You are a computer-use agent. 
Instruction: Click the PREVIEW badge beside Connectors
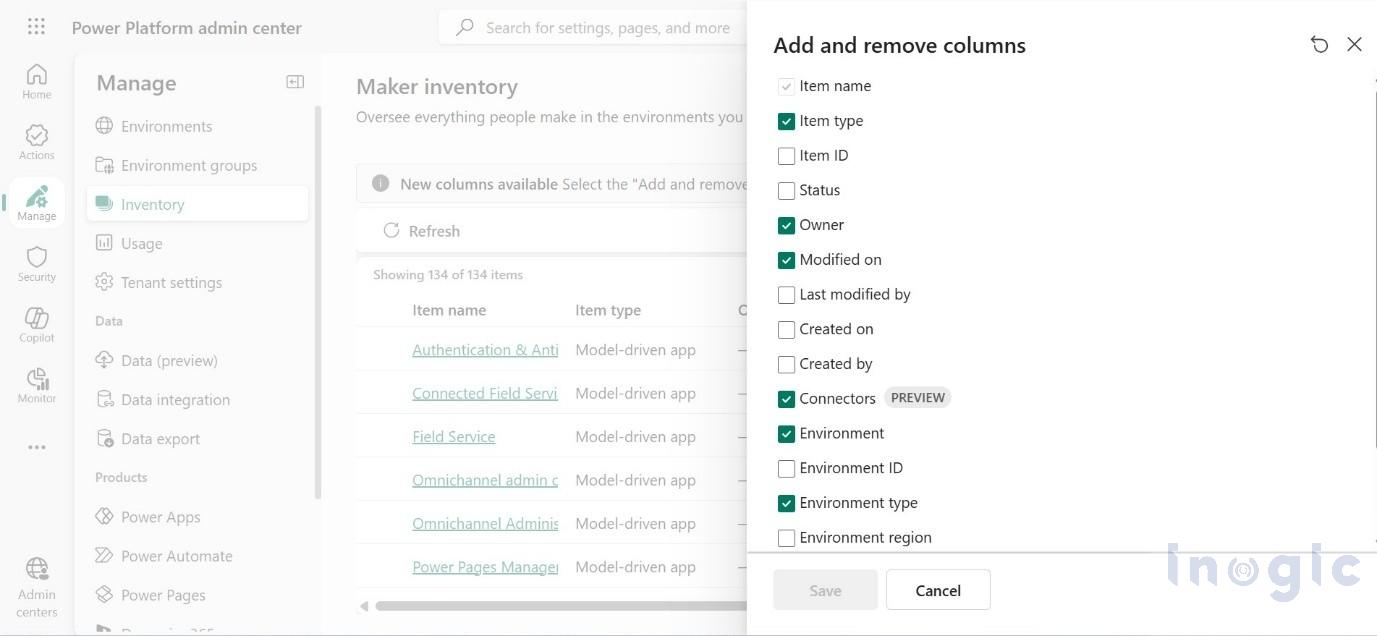click(x=918, y=398)
